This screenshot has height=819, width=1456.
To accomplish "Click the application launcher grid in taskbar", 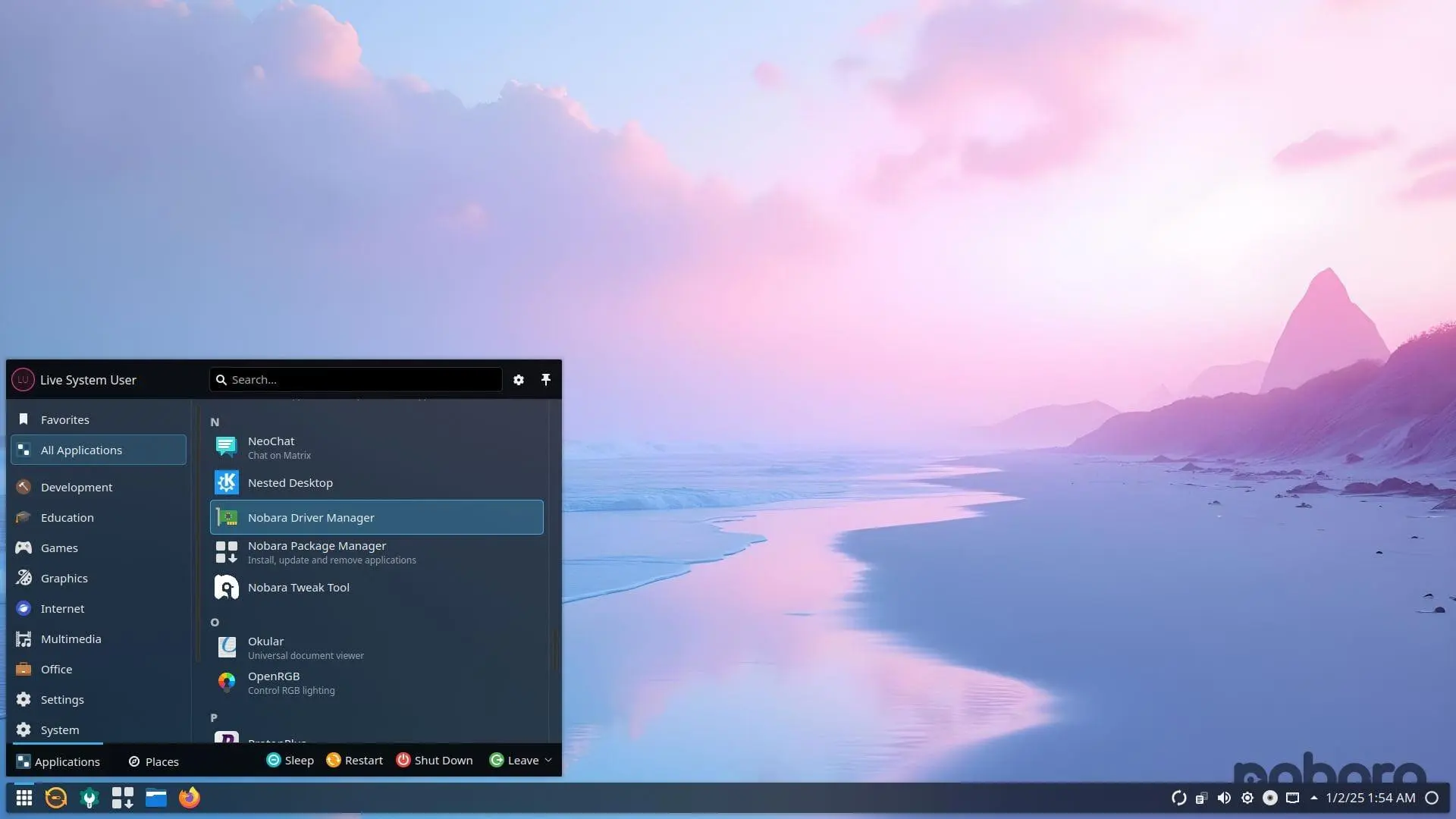I will pyautogui.click(x=24, y=798).
